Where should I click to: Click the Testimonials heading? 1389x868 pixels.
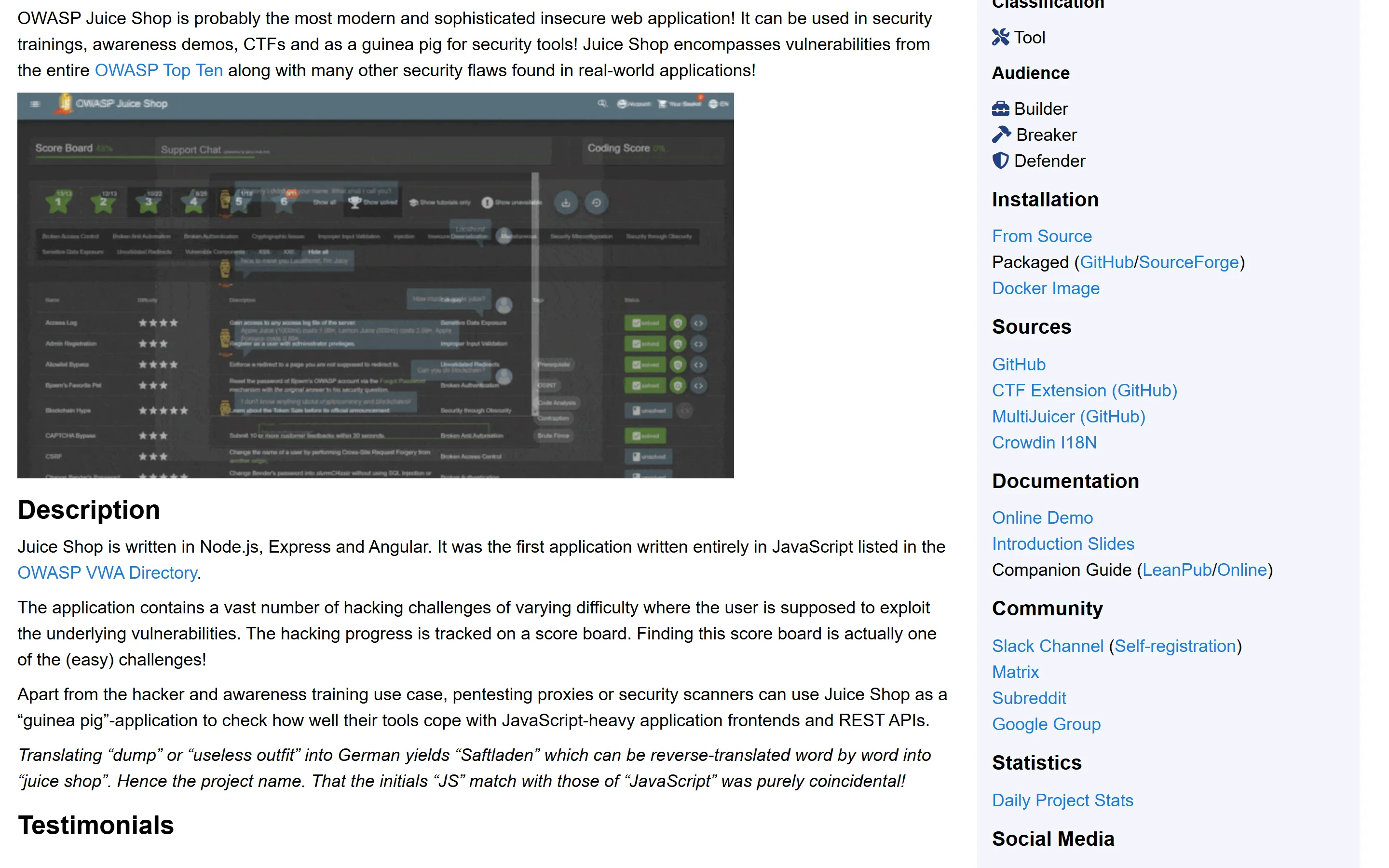pyautogui.click(x=96, y=825)
